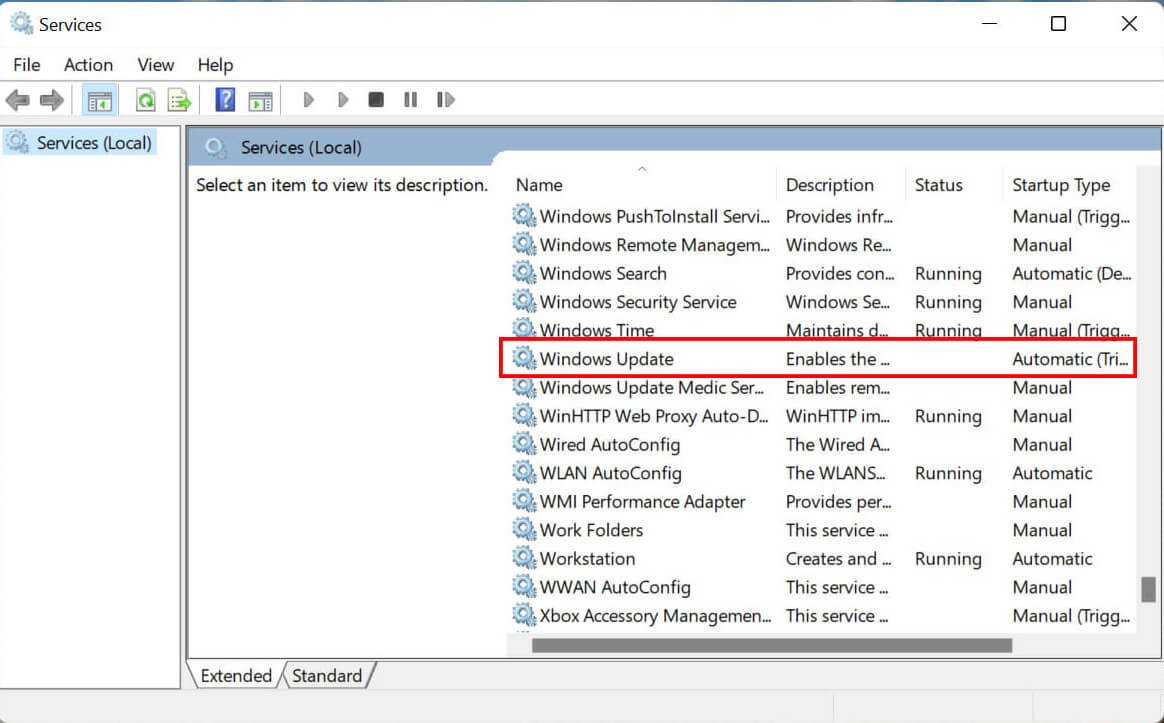Stop the selected service
1164x723 pixels.
375,99
